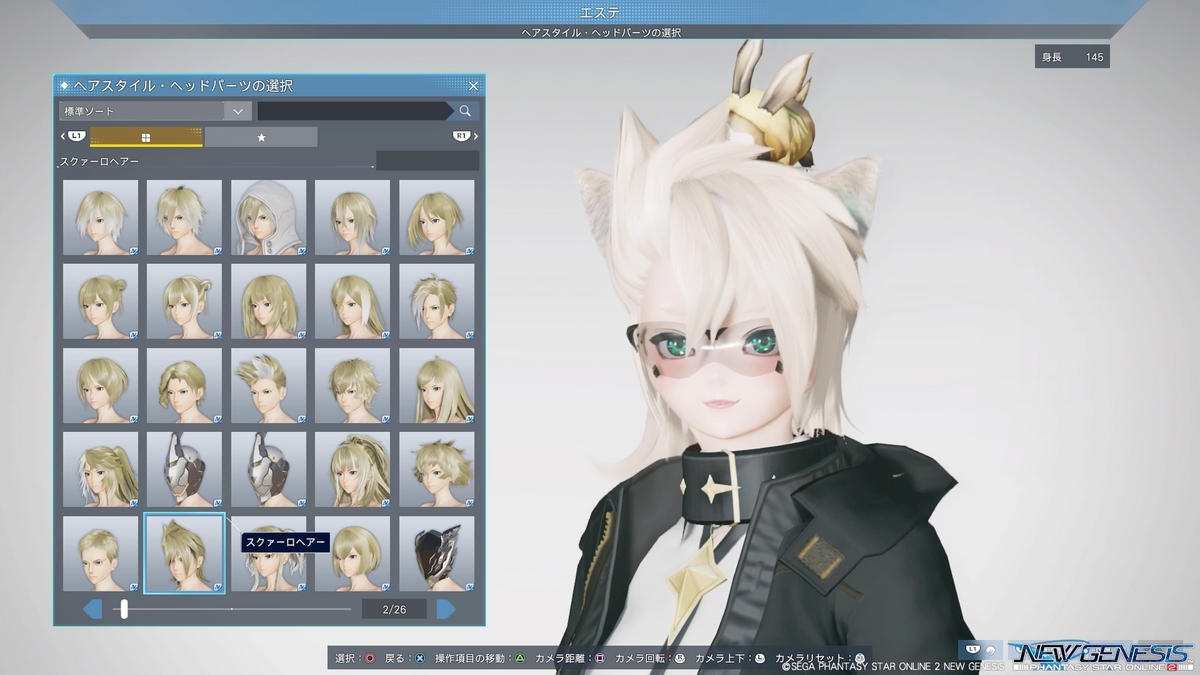Select the gray hooded hairstyle thumbnail
Screen dimensions: 1200x675
(x=269, y=217)
